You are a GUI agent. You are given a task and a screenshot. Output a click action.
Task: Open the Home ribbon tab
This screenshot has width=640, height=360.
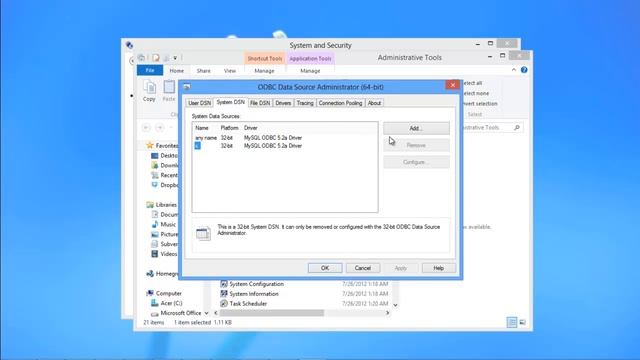[177, 71]
